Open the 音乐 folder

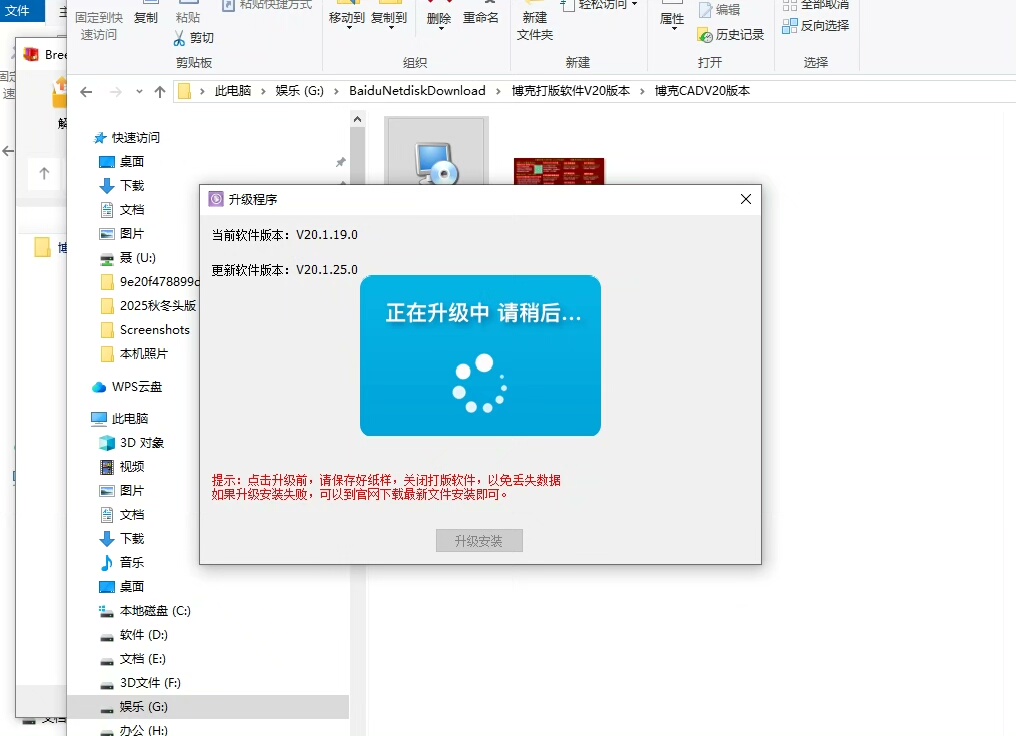[132, 562]
